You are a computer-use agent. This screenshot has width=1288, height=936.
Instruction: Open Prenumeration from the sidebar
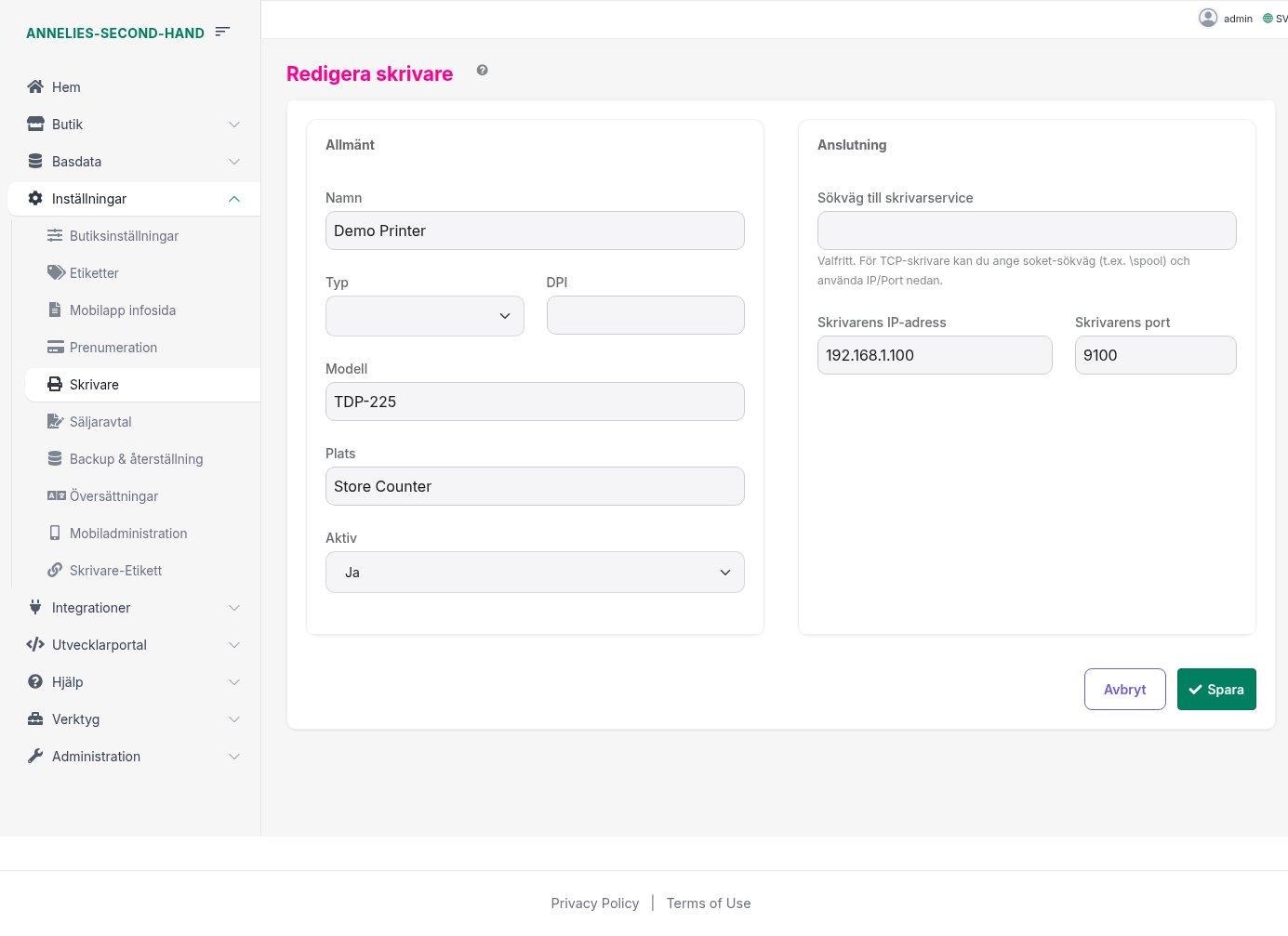[x=113, y=348]
